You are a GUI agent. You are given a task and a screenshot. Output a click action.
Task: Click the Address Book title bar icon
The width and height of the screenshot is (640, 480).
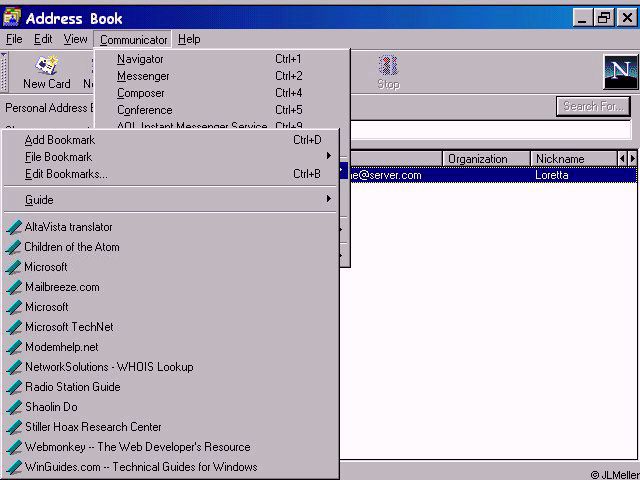(x=12, y=18)
